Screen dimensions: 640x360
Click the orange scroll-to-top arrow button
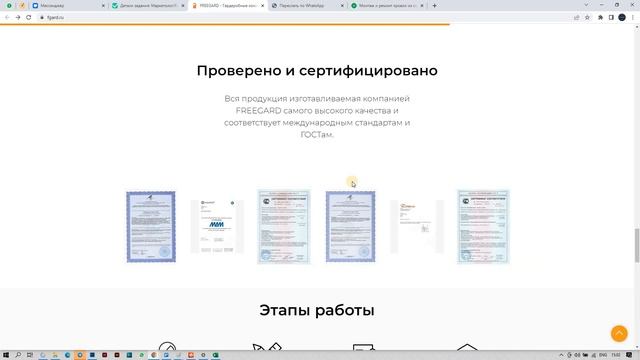(x=619, y=333)
